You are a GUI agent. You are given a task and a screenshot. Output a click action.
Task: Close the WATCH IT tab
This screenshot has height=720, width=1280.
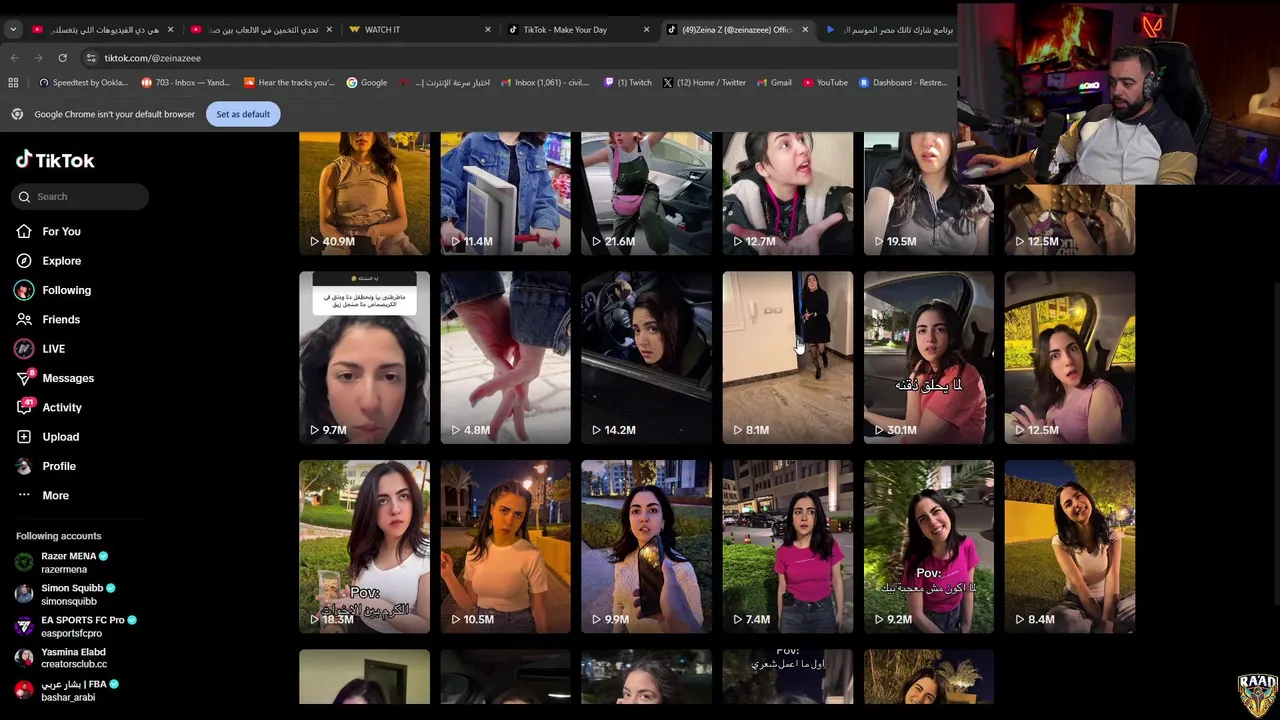[x=488, y=30]
